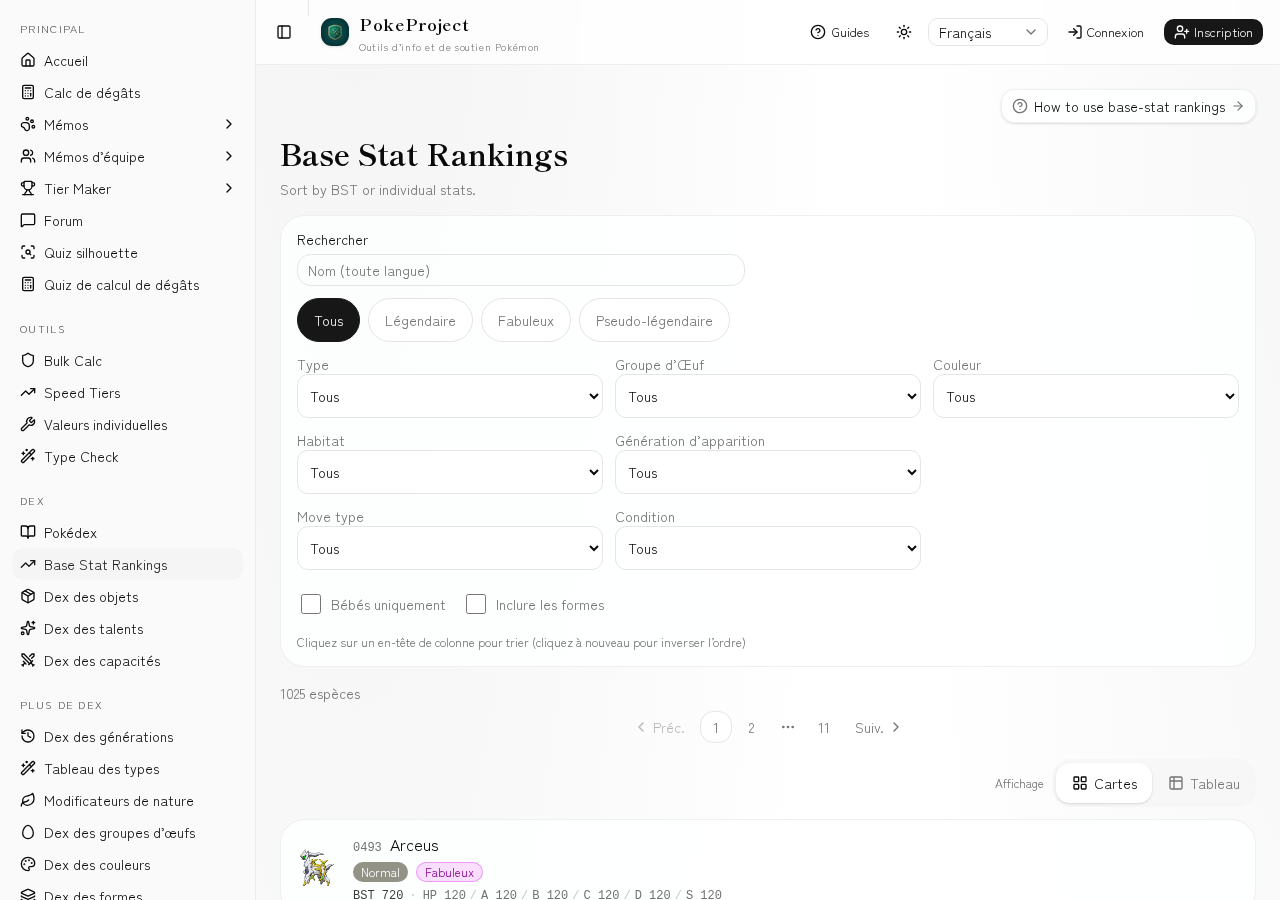Image resolution: width=1280 pixels, height=900 pixels.
Task: Open the Groupe d'Œuf dropdown
Action: click(768, 396)
